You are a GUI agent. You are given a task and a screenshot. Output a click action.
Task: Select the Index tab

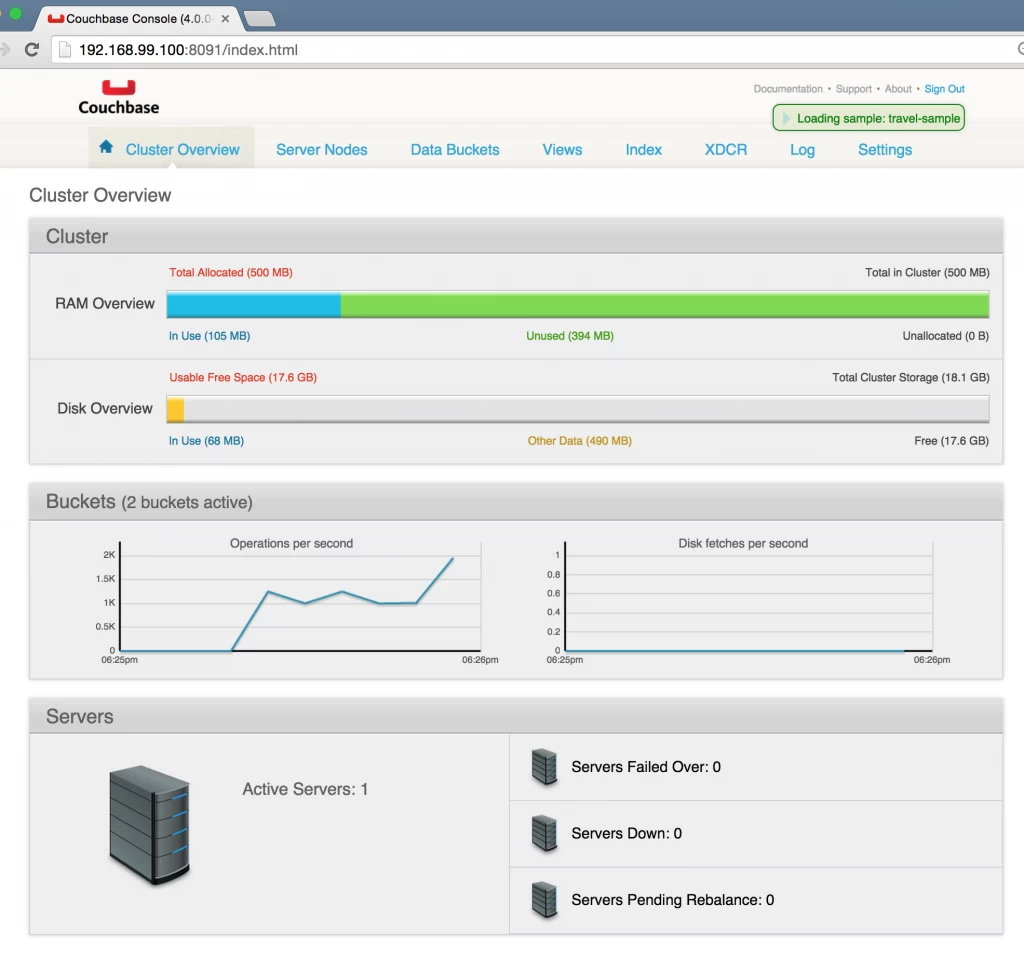click(643, 150)
